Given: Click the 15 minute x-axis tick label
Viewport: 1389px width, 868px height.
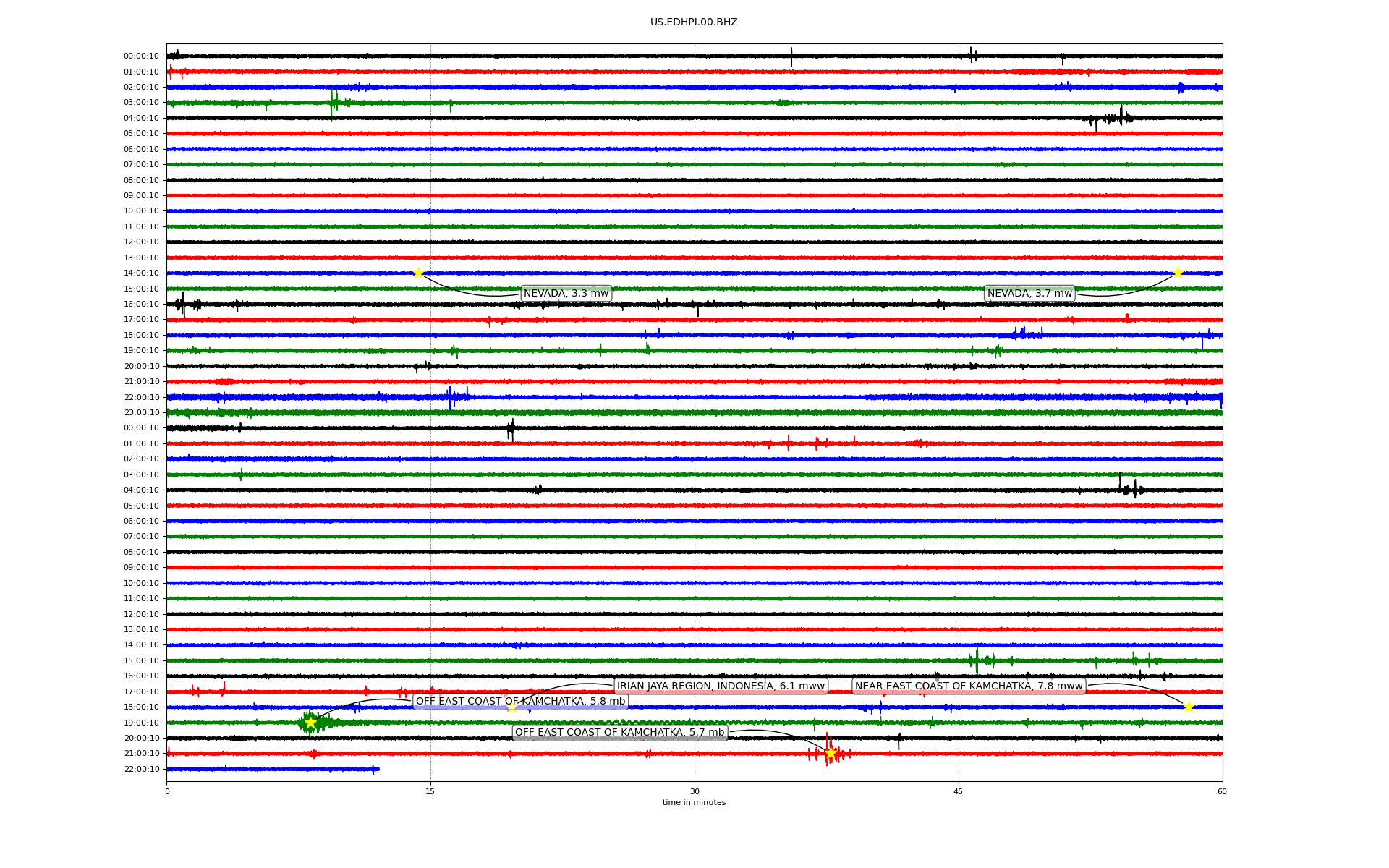Looking at the screenshot, I should [x=430, y=791].
